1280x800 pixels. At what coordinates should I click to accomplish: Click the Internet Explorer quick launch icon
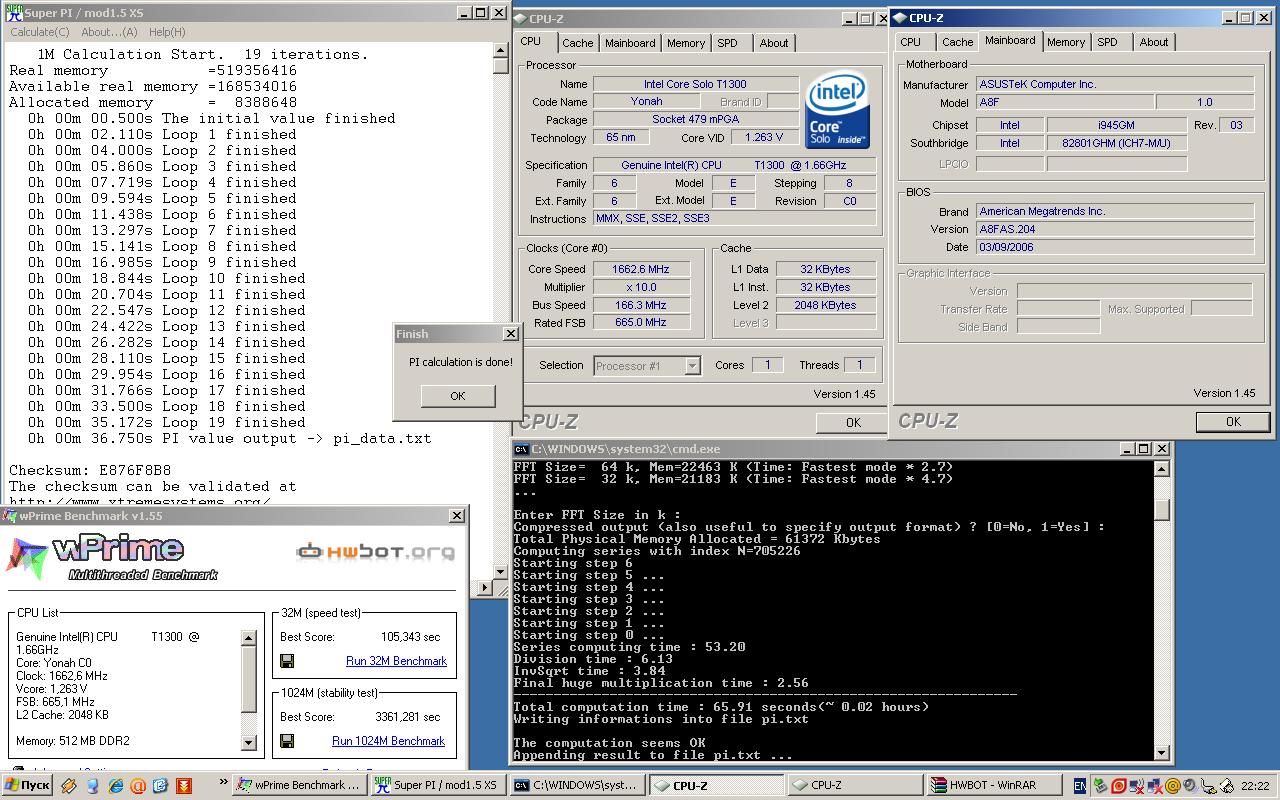(x=115, y=786)
